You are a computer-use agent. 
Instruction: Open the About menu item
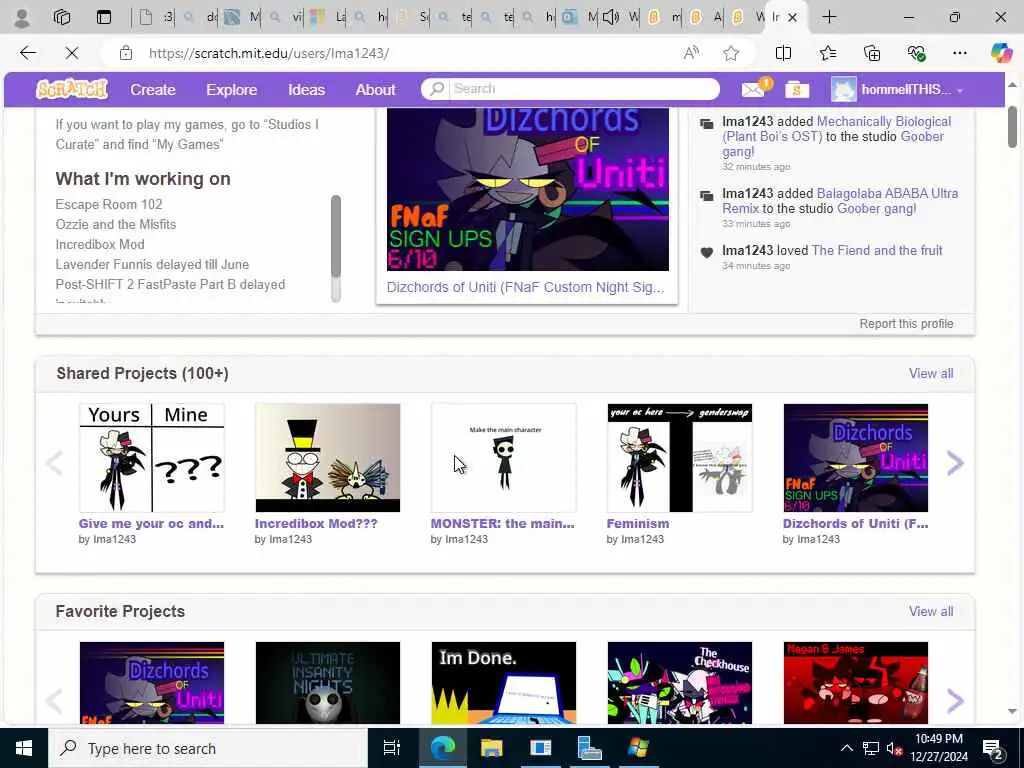click(x=376, y=89)
